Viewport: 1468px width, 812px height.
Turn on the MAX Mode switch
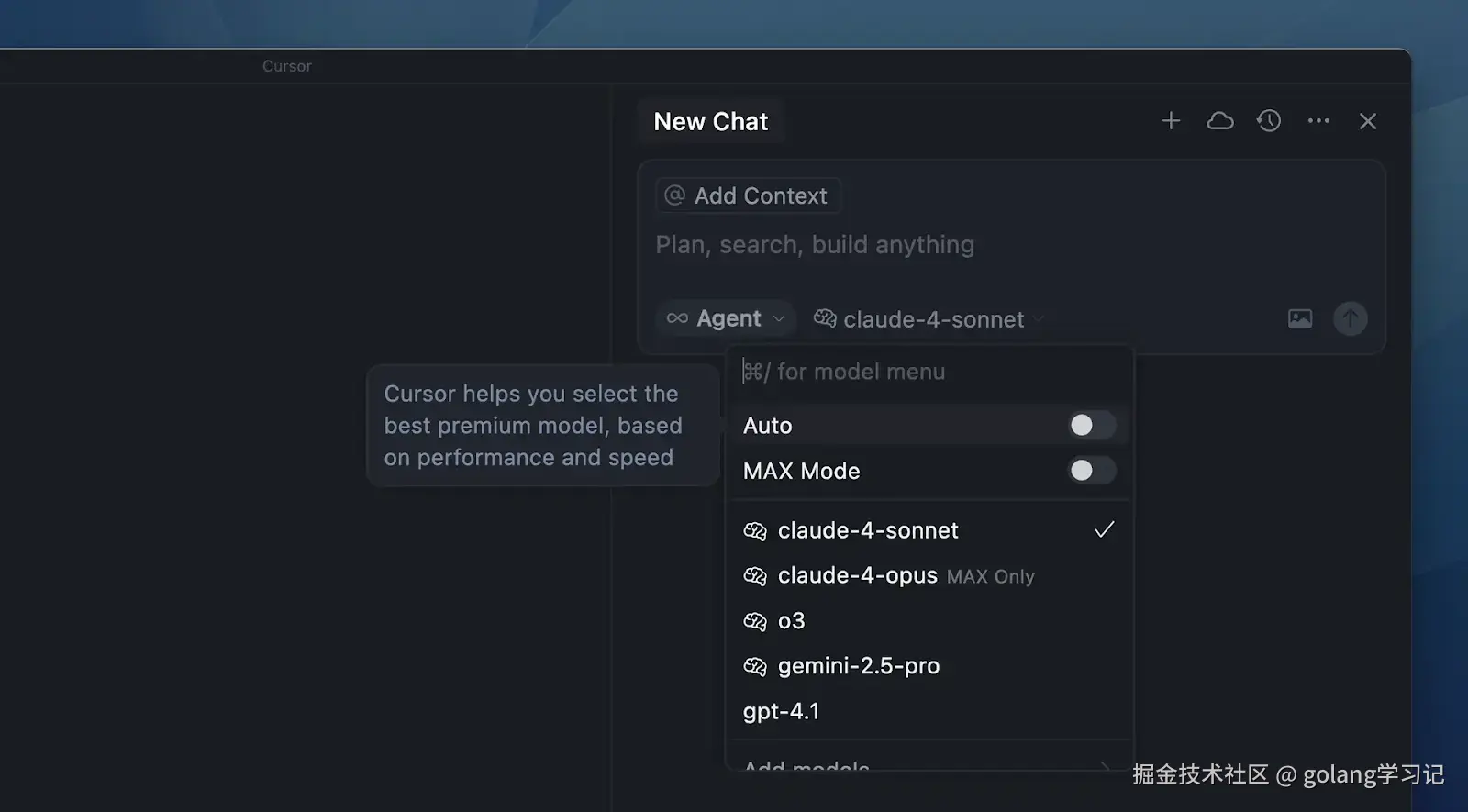click(1091, 471)
